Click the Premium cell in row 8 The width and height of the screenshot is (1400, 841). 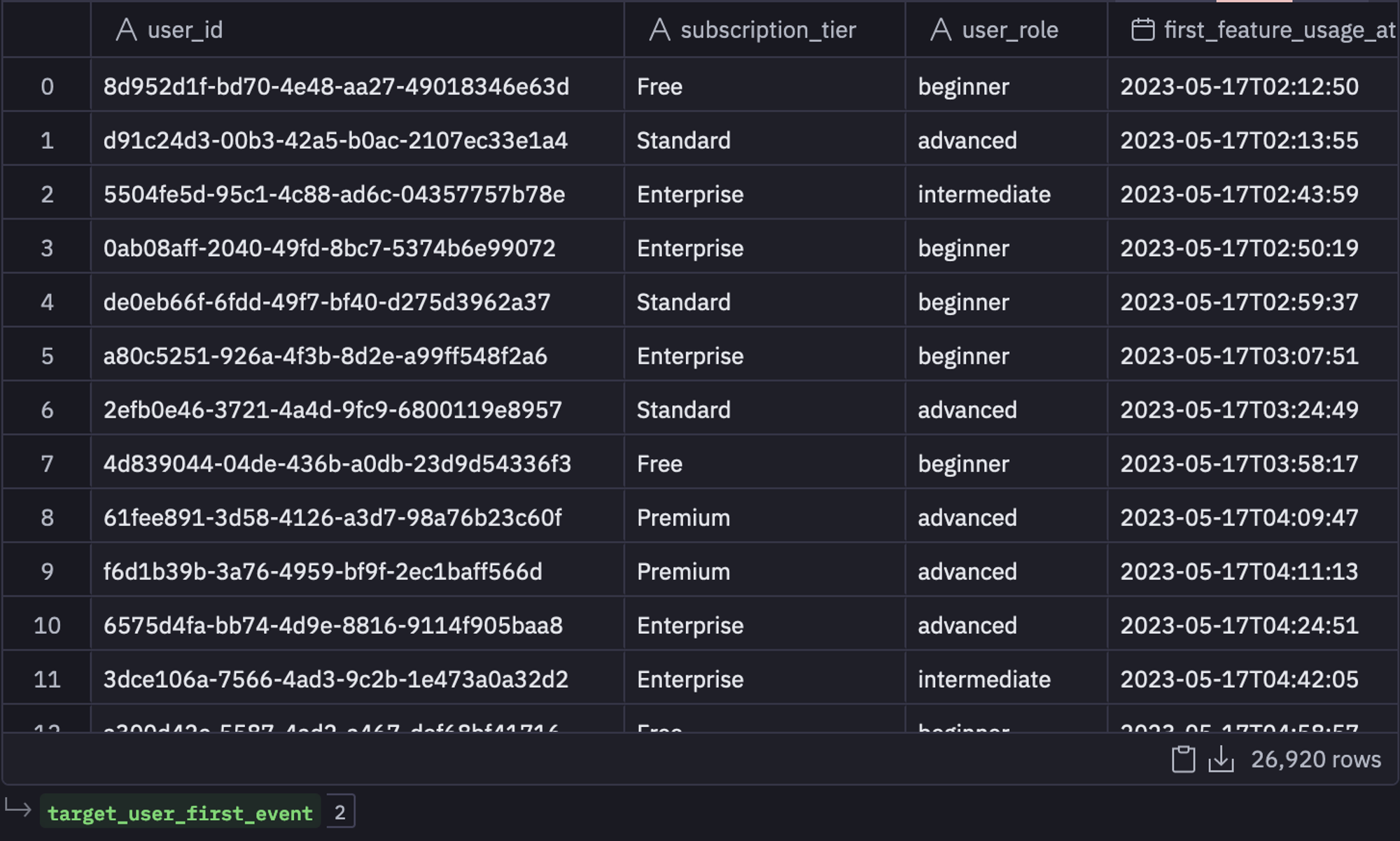683,518
